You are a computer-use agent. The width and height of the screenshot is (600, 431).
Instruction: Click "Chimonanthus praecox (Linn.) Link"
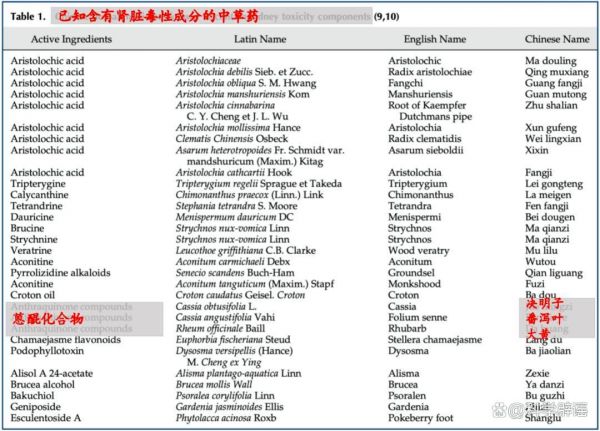click(249, 195)
